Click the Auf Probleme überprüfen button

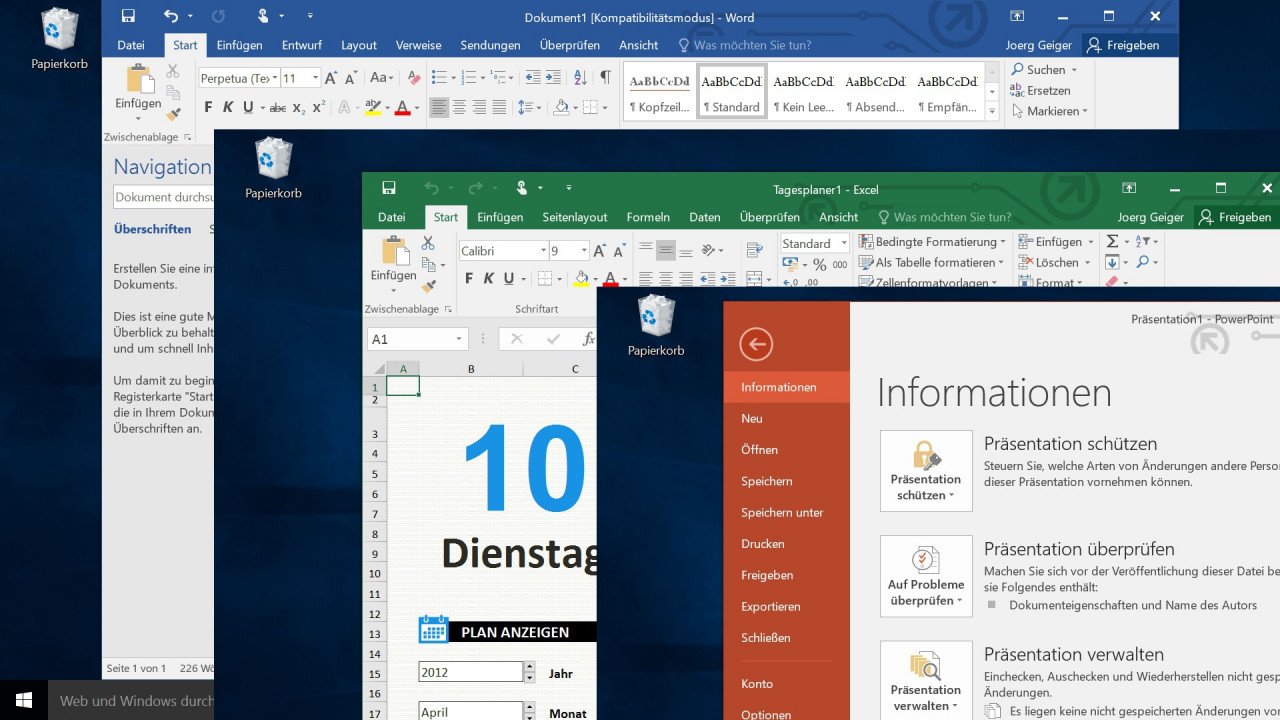pyautogui.click(x=925, y=576)
